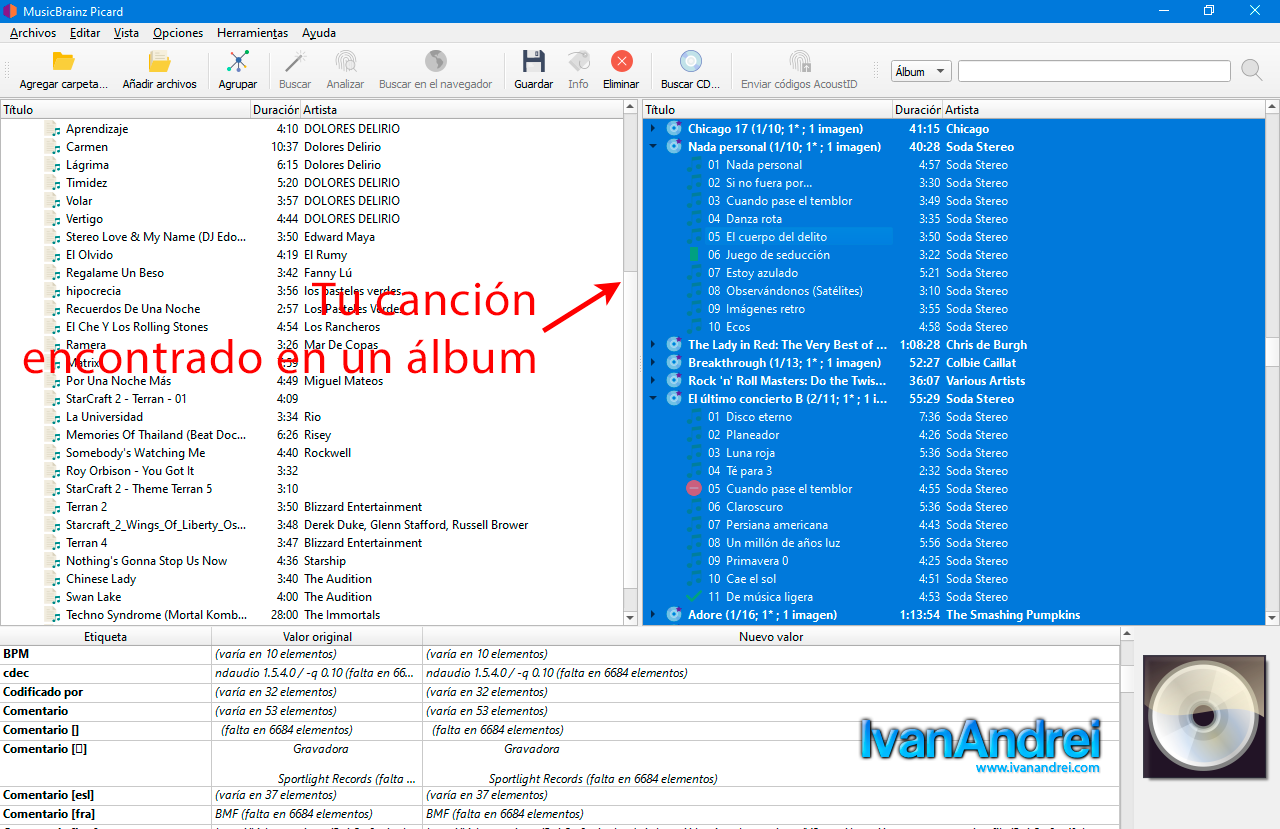Screen dimensions: 1280x829
Task: Click the Buscar wand icon
Action: tap(295, 61)
